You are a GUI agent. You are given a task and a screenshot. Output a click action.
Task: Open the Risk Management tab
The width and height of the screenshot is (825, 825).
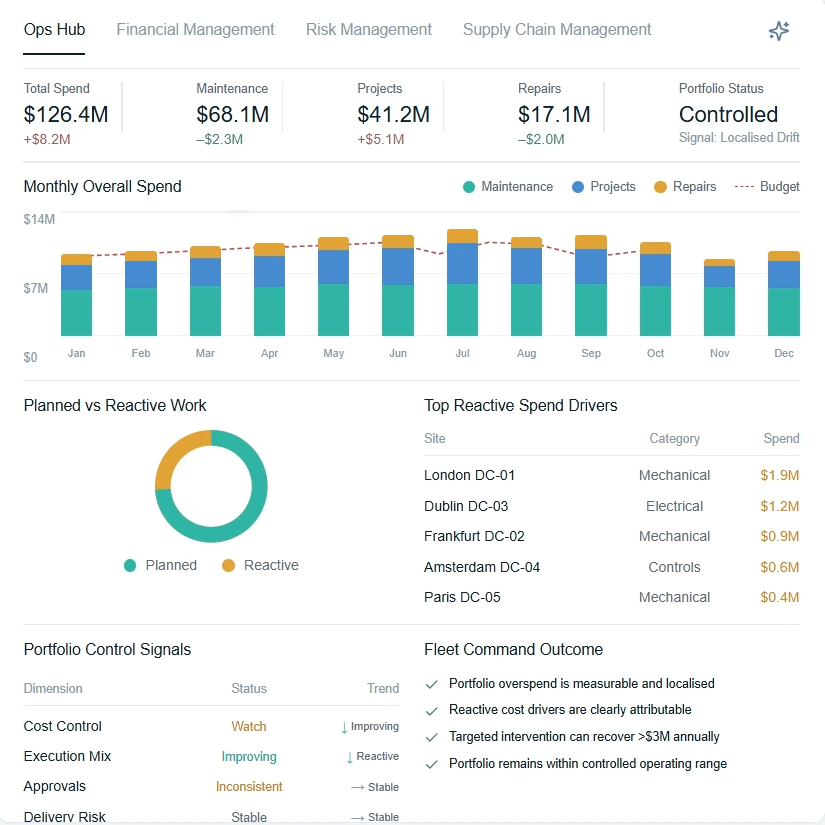point(369,30)
